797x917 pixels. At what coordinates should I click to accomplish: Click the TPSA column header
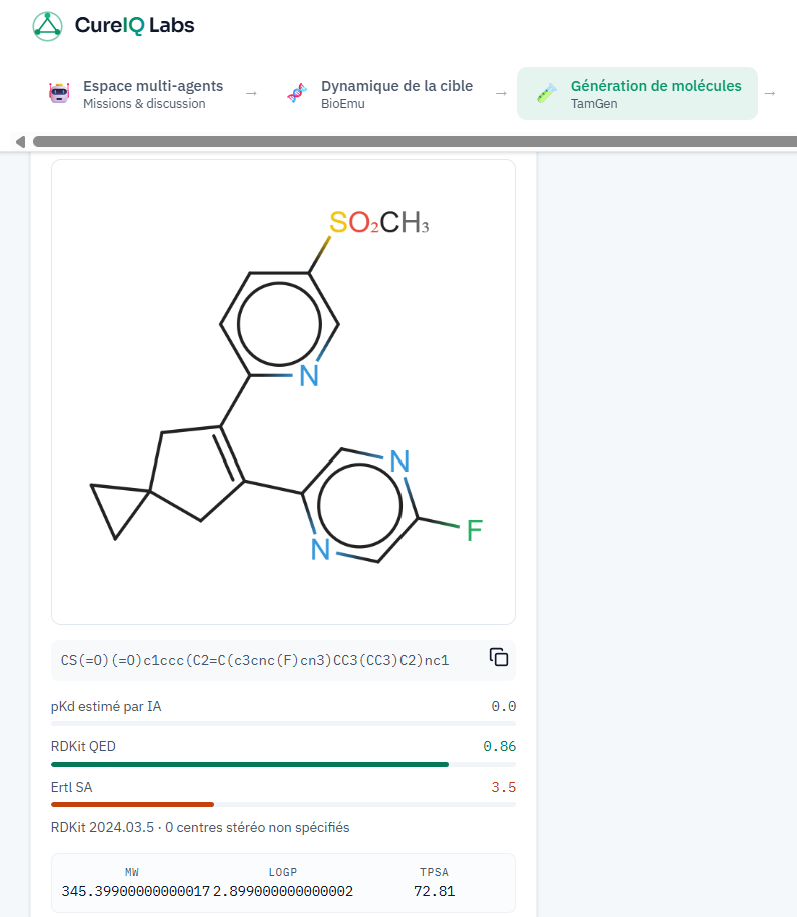tap(434, 872)
